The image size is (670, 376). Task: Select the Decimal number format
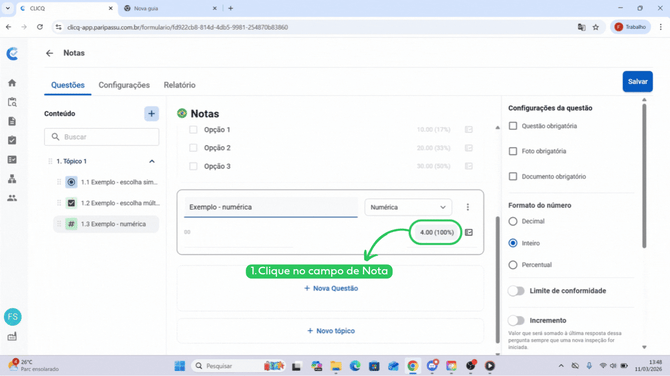(513, 221)
